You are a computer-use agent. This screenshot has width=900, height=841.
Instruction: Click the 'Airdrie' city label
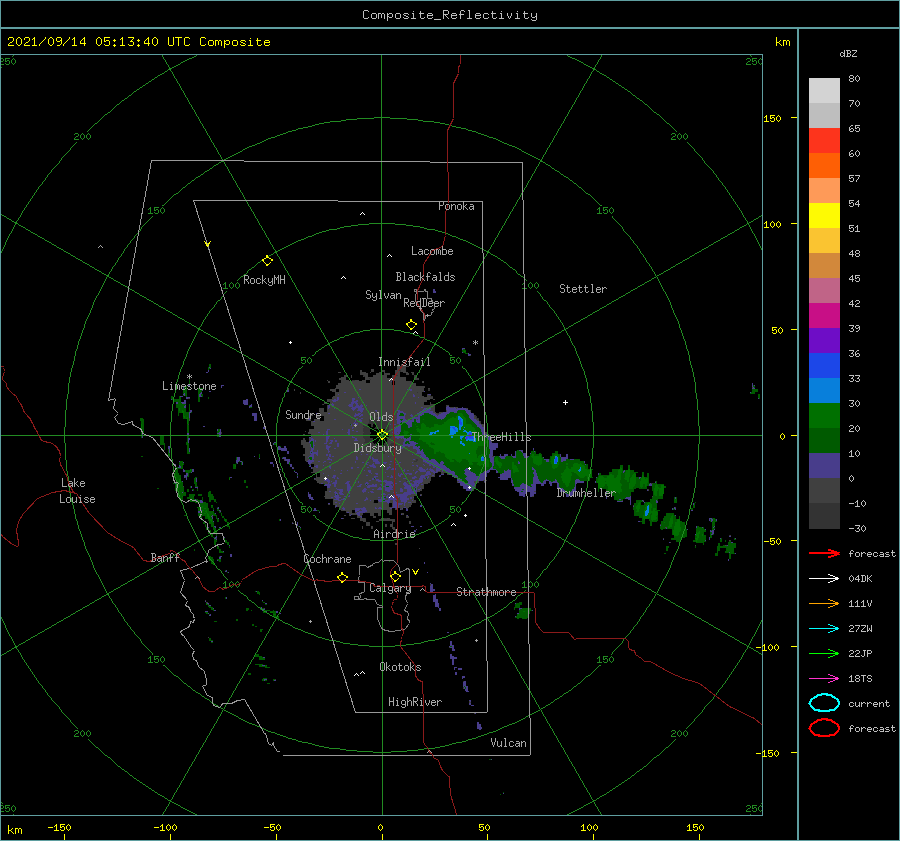pyautogui.click(x=394, y=534)
